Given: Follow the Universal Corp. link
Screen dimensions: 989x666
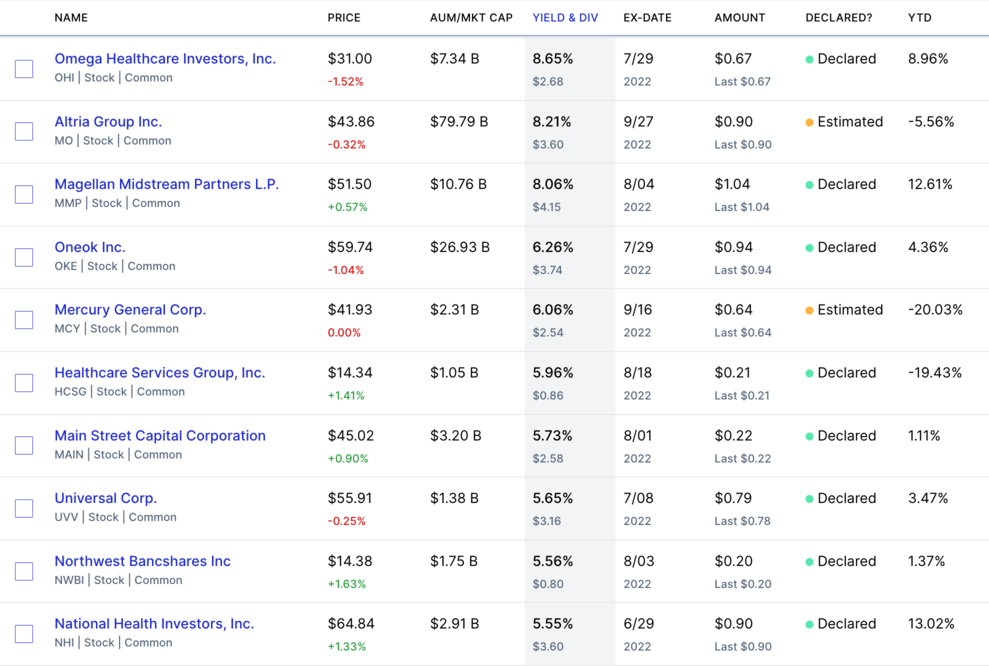Looking at the screenshot, I should 105,498.
